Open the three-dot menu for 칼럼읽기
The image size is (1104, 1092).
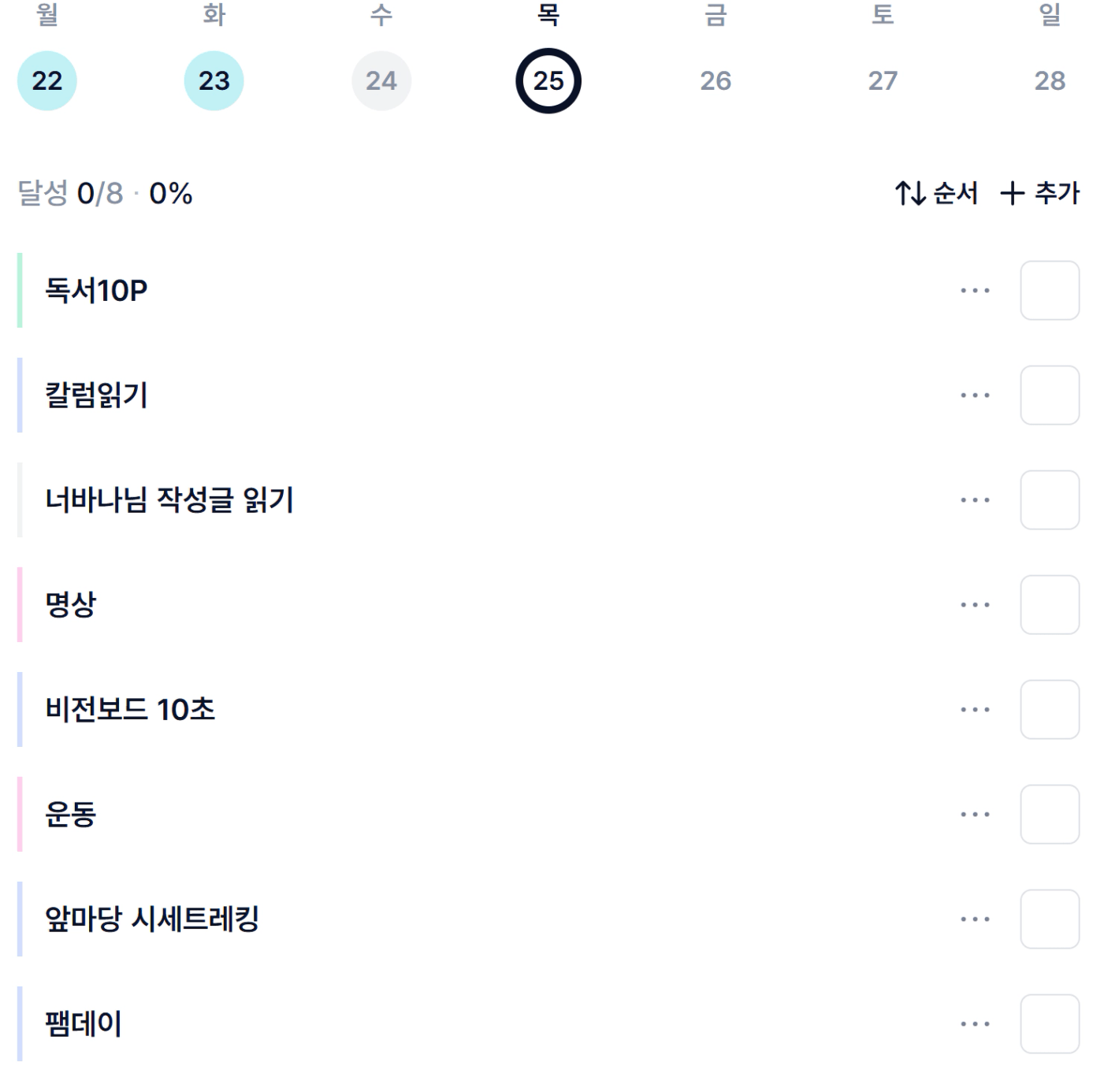(x=975, y=396)
